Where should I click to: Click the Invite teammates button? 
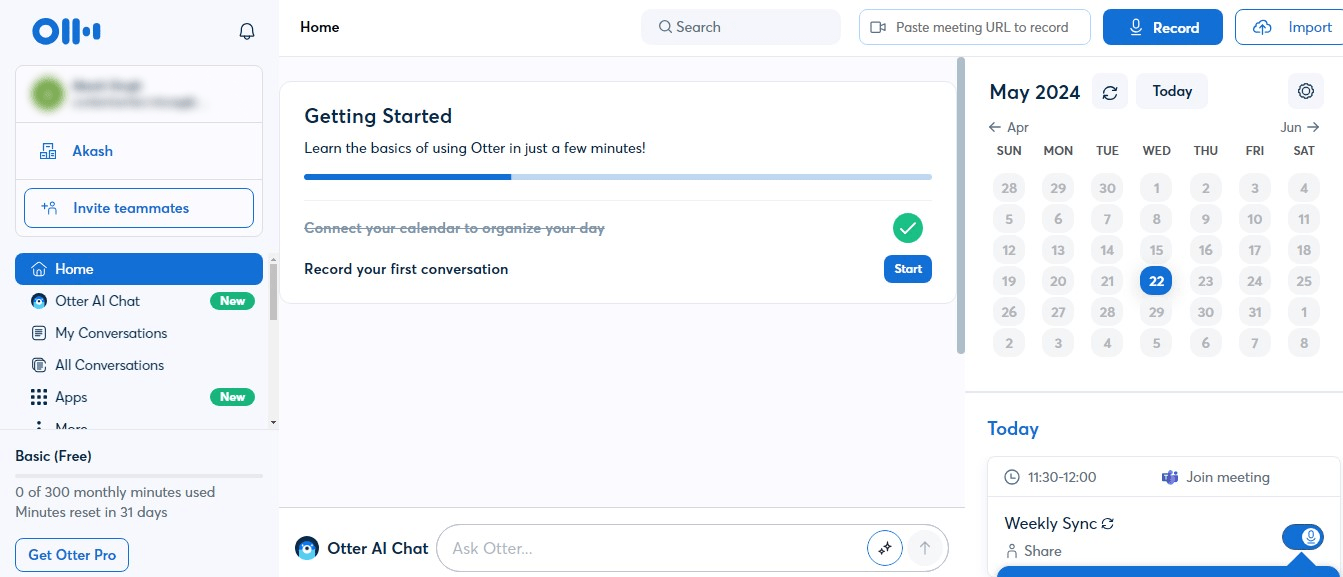tap(138, 207)
